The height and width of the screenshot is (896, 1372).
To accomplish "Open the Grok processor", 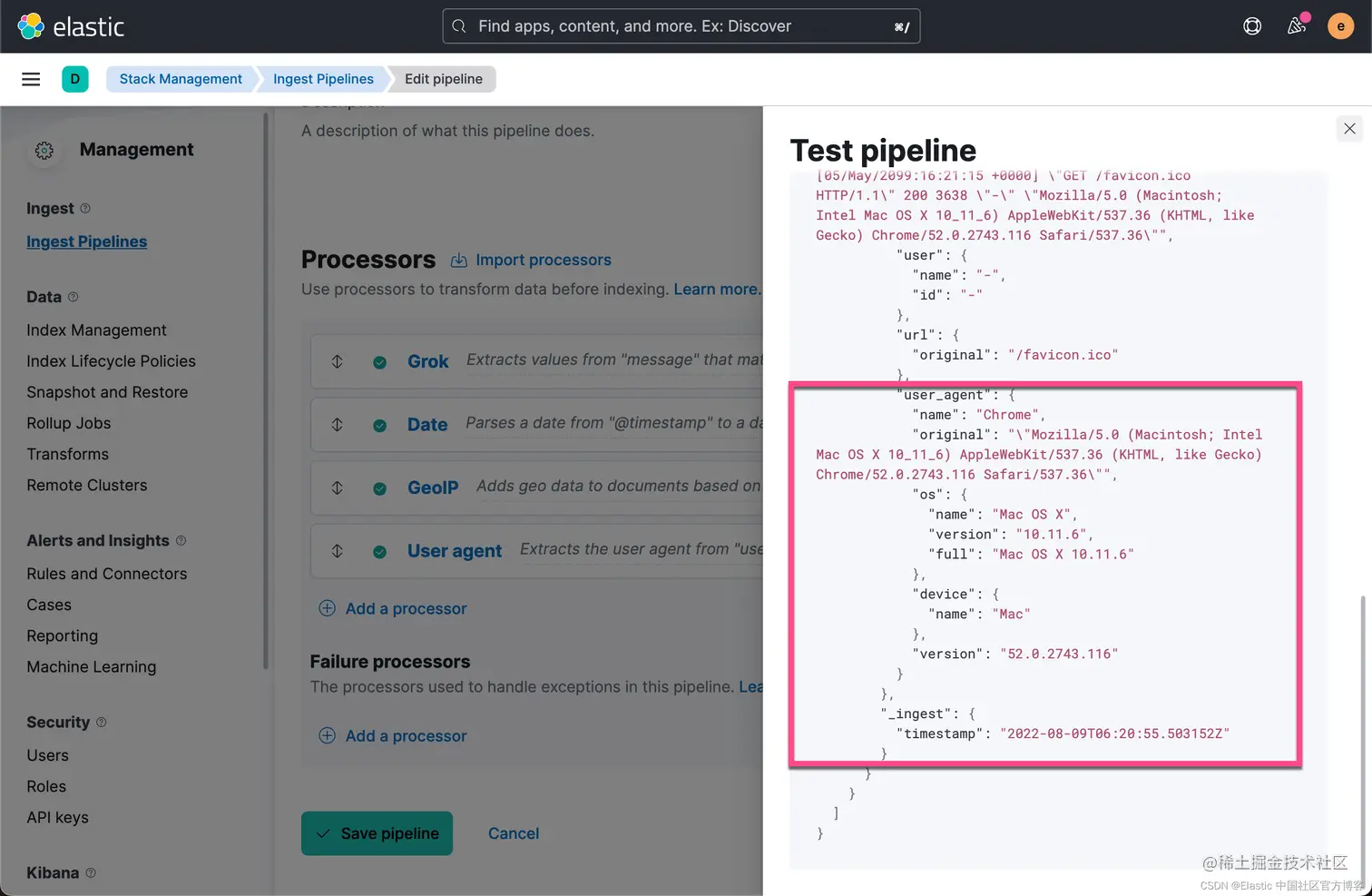I will pos(427,361).
